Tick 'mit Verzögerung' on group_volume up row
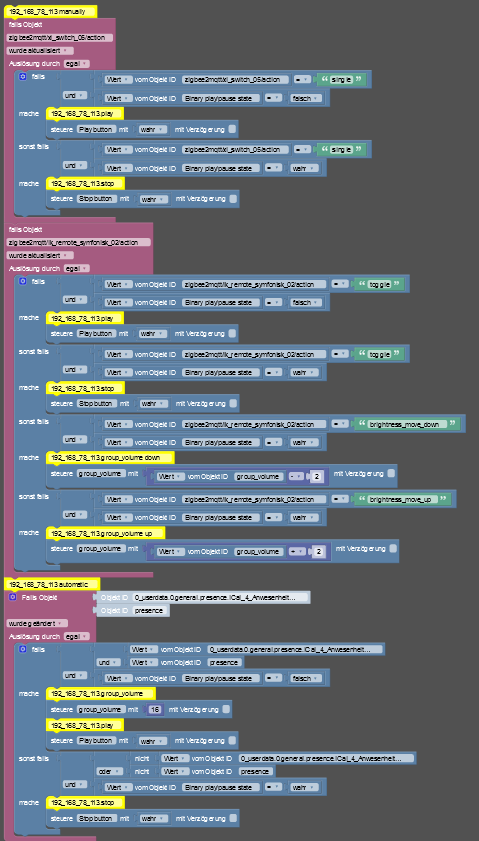The height and width of the screenshot is (841, 479). [x=393, y=549]
